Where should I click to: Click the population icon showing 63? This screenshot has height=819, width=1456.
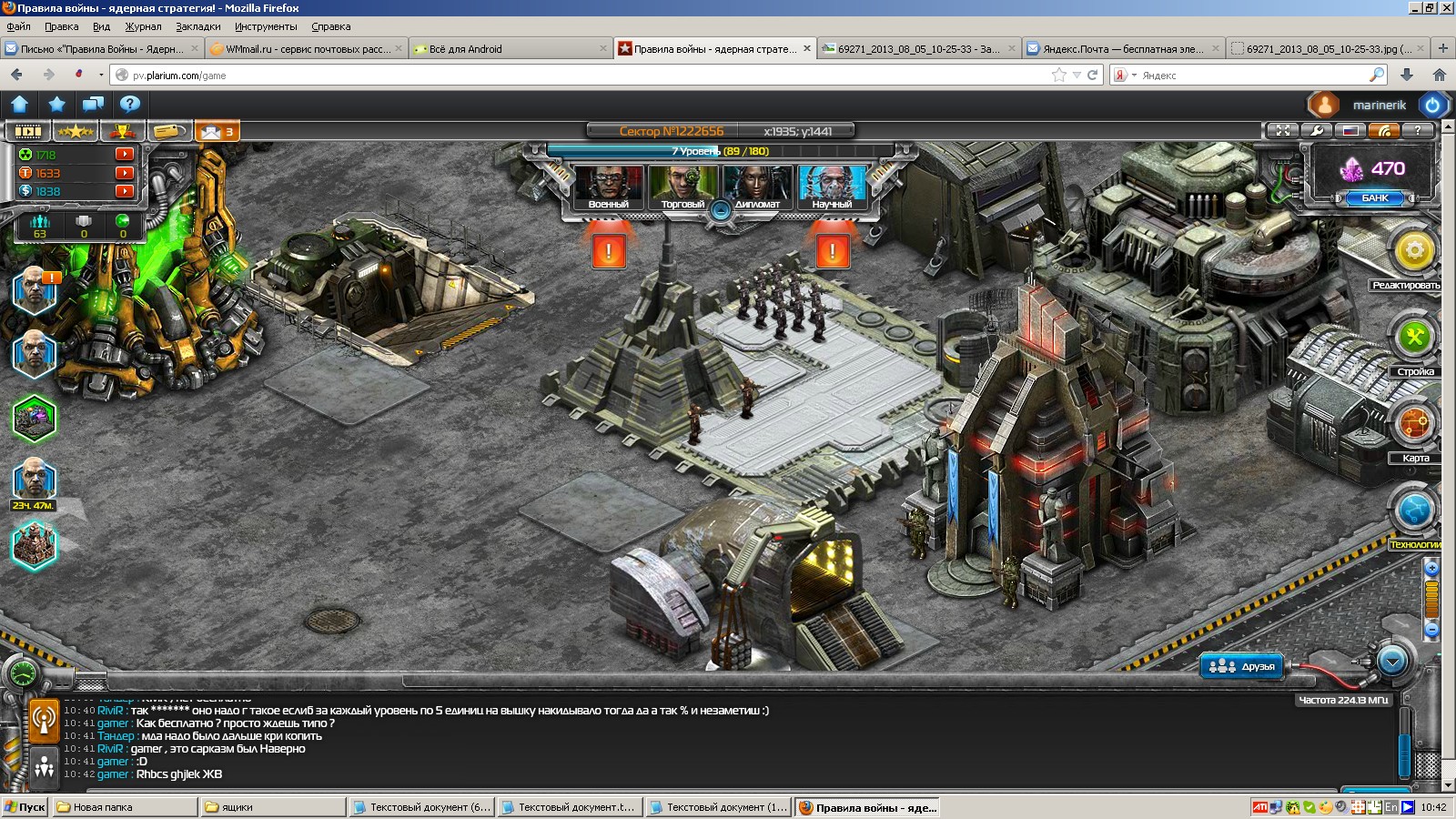click(39, 227)
